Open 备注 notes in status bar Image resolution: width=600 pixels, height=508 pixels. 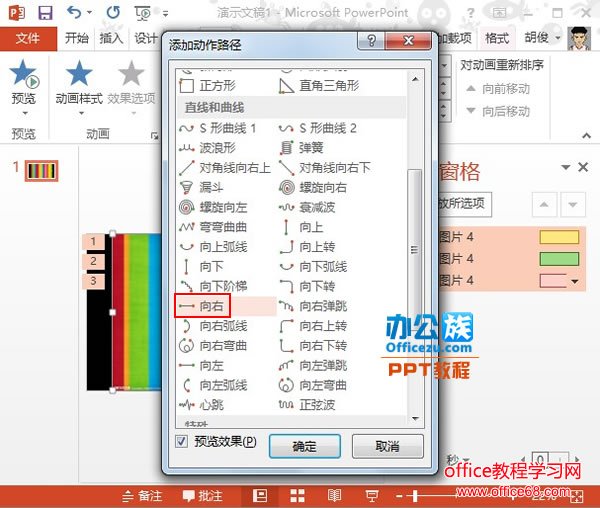click(x=142, y=496)
